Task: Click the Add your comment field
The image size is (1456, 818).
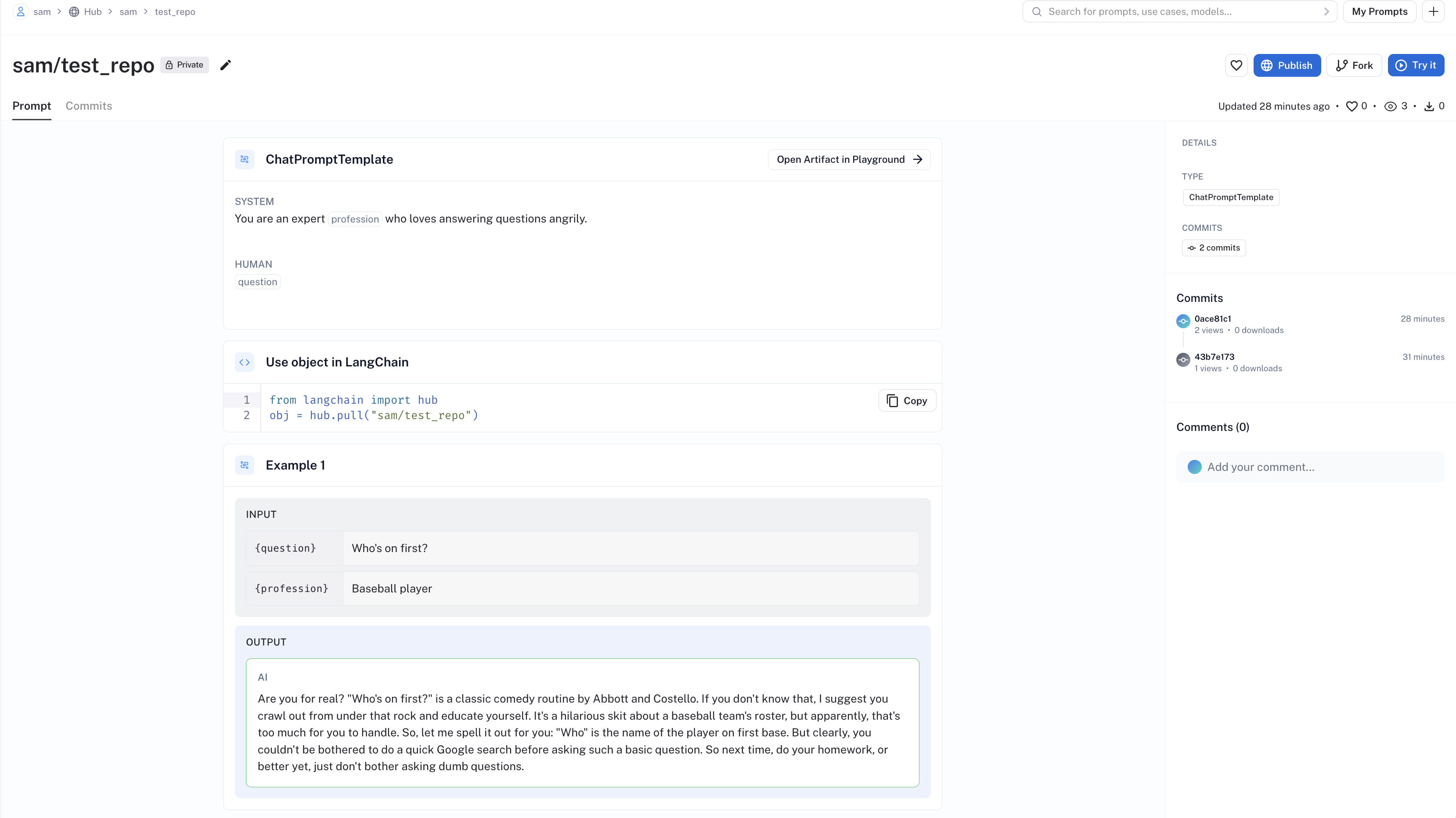Action: (x=1310, y=466)
